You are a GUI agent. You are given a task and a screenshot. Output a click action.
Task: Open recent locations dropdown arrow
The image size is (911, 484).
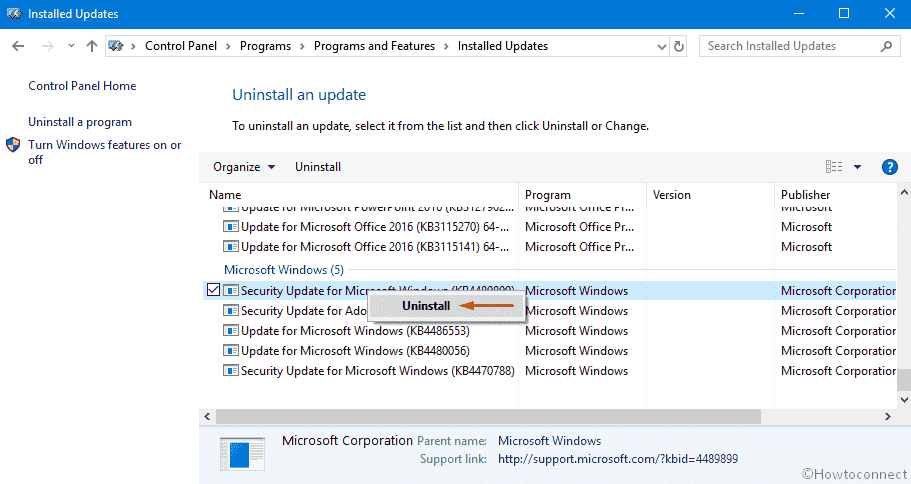(x=71, y=46)
